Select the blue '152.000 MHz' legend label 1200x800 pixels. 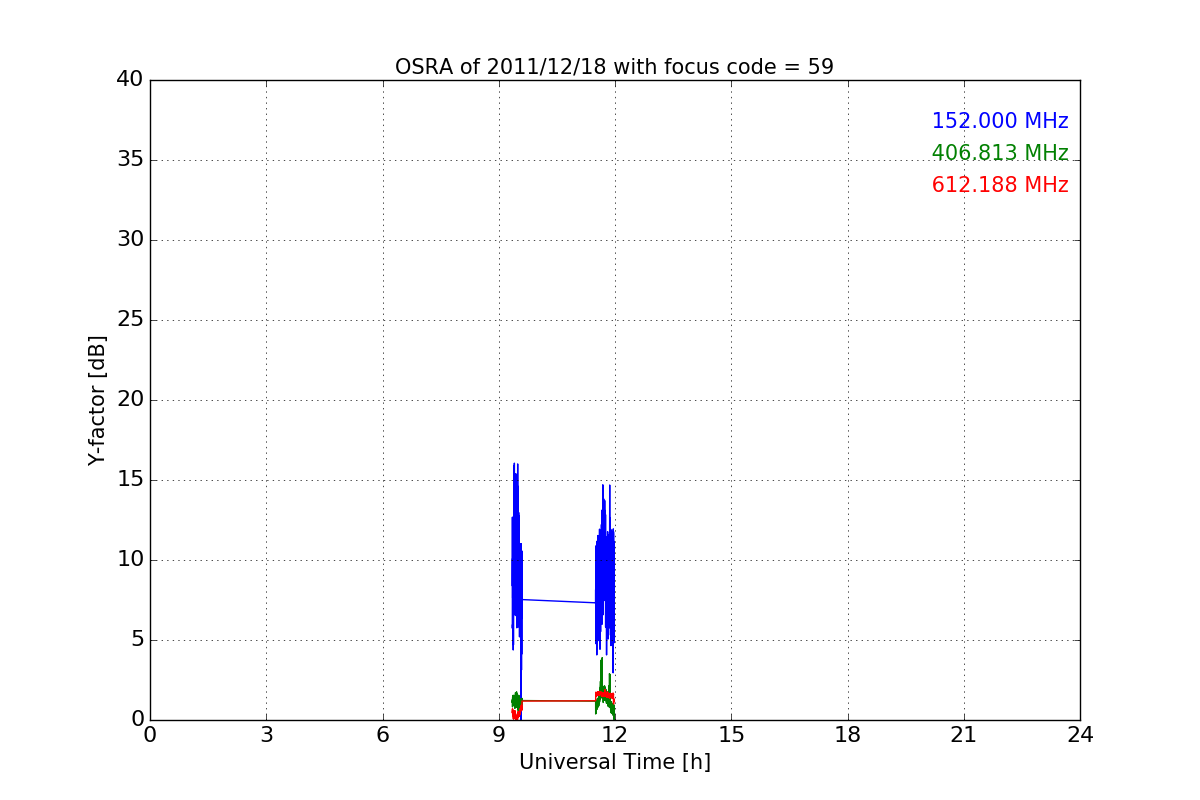pyautogui.click(x=1000, y=121)
